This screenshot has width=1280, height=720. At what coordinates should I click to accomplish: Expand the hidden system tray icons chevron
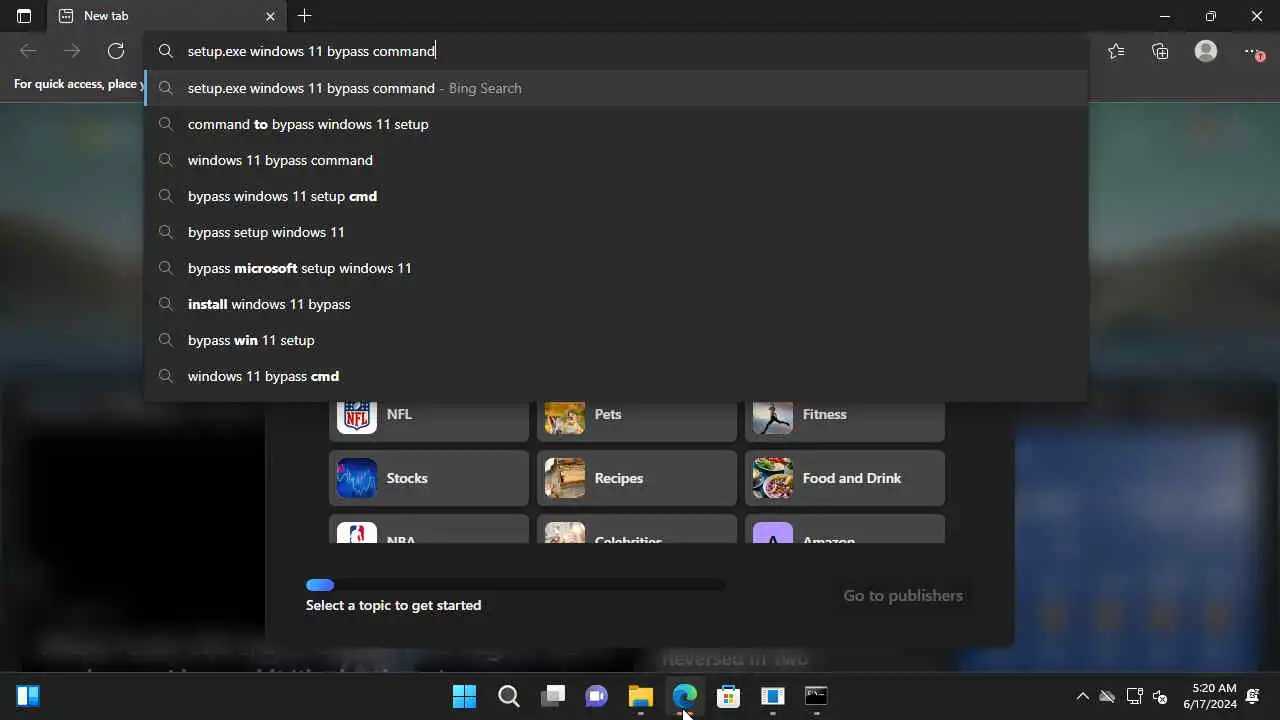point(1082,696)
